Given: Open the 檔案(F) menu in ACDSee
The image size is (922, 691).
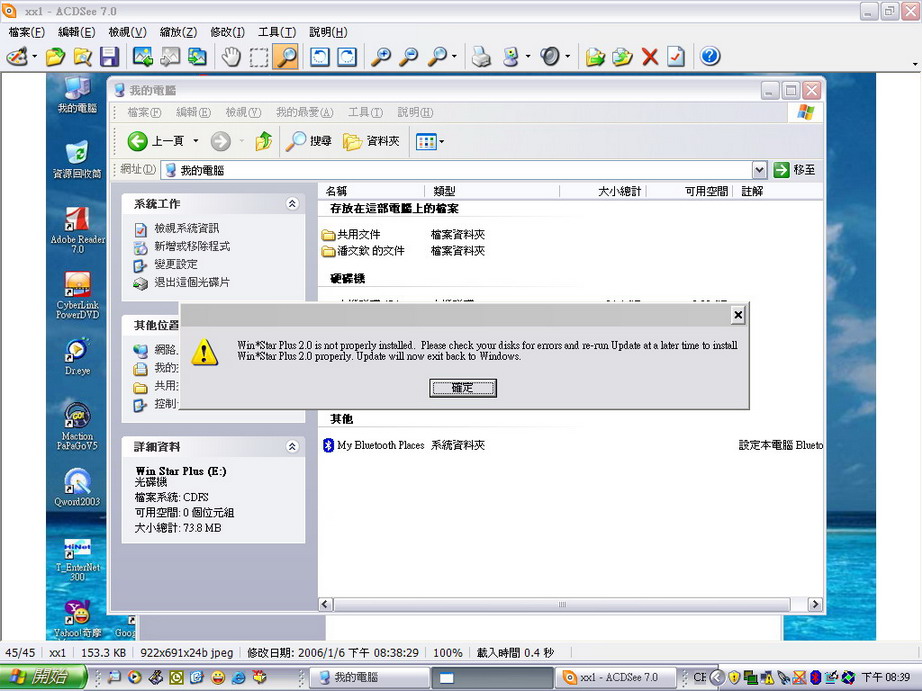Looking at the screenshot, I should pos(26,32).
